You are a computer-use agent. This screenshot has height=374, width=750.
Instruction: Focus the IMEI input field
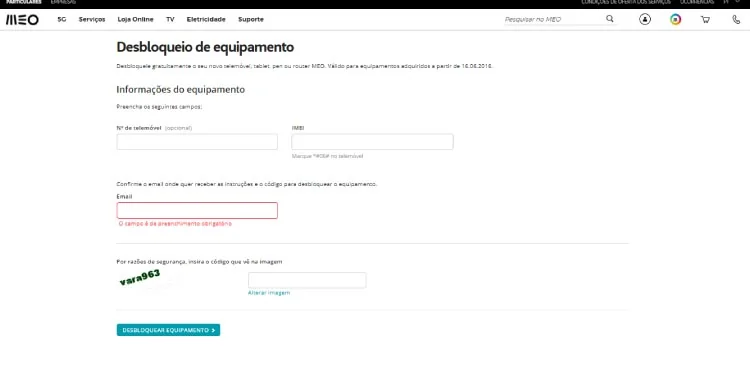click(x=372, y=142)
